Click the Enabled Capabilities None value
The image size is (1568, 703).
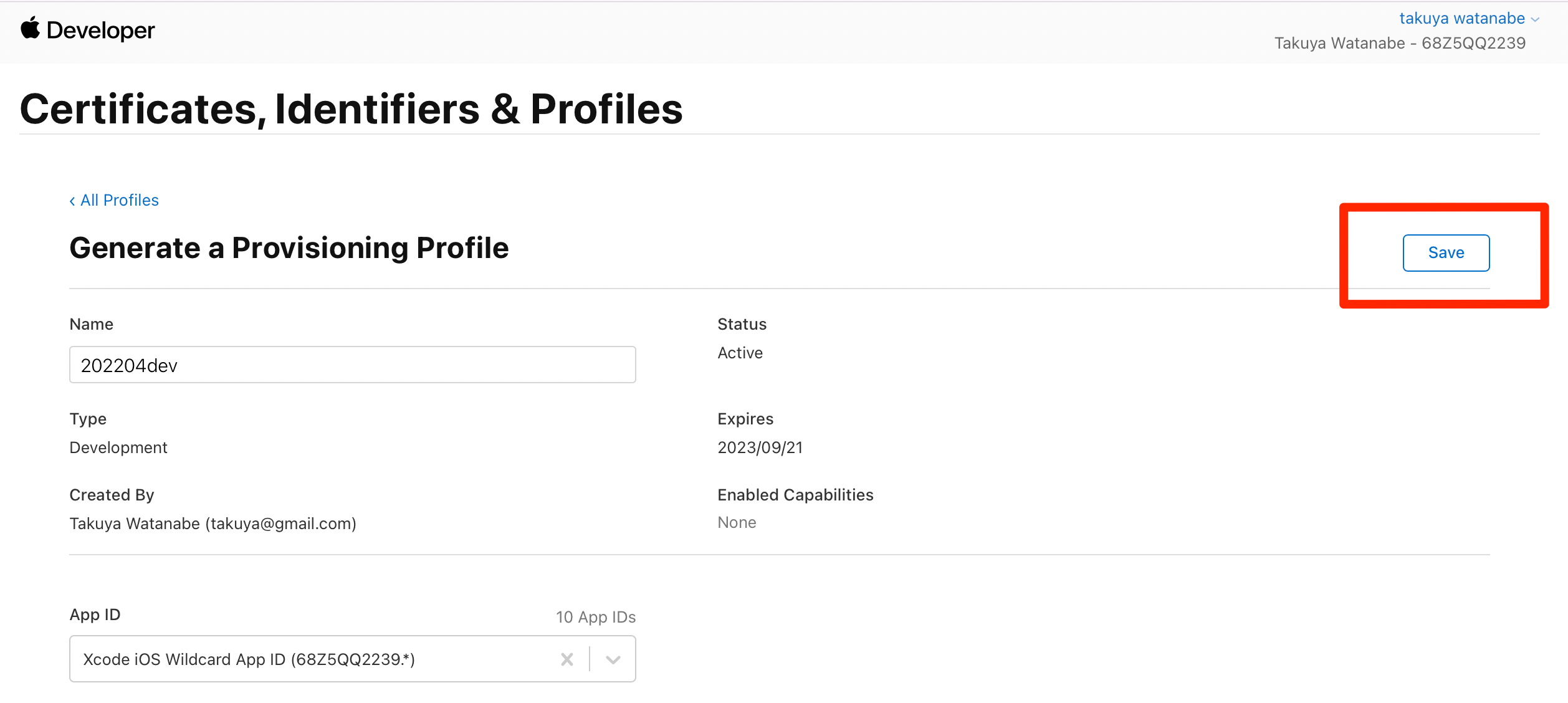pos(737,522)
